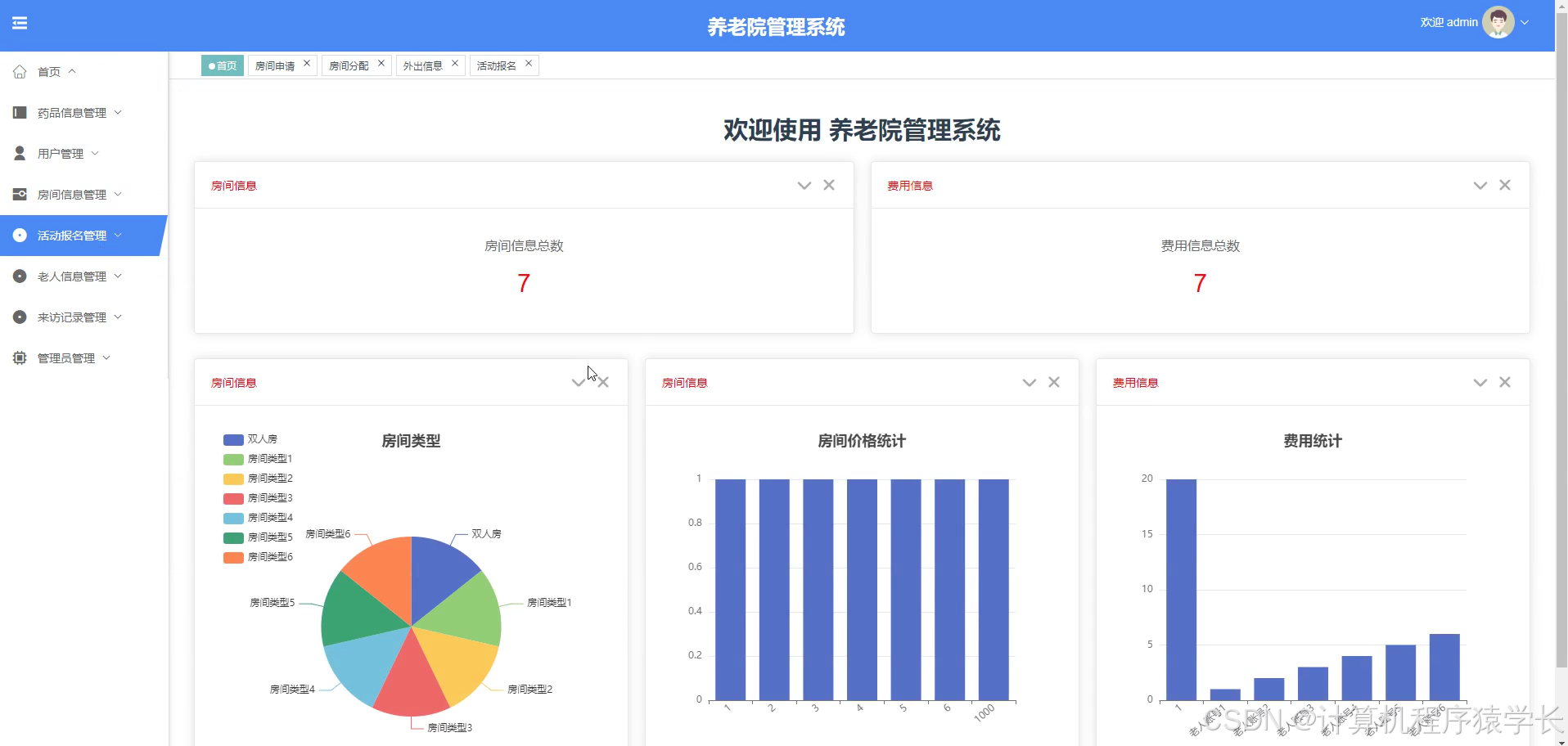Click the 药品信息管理 medicine management icon
This screenshot has width=1568, height=746.
click(x=20, y=112)
